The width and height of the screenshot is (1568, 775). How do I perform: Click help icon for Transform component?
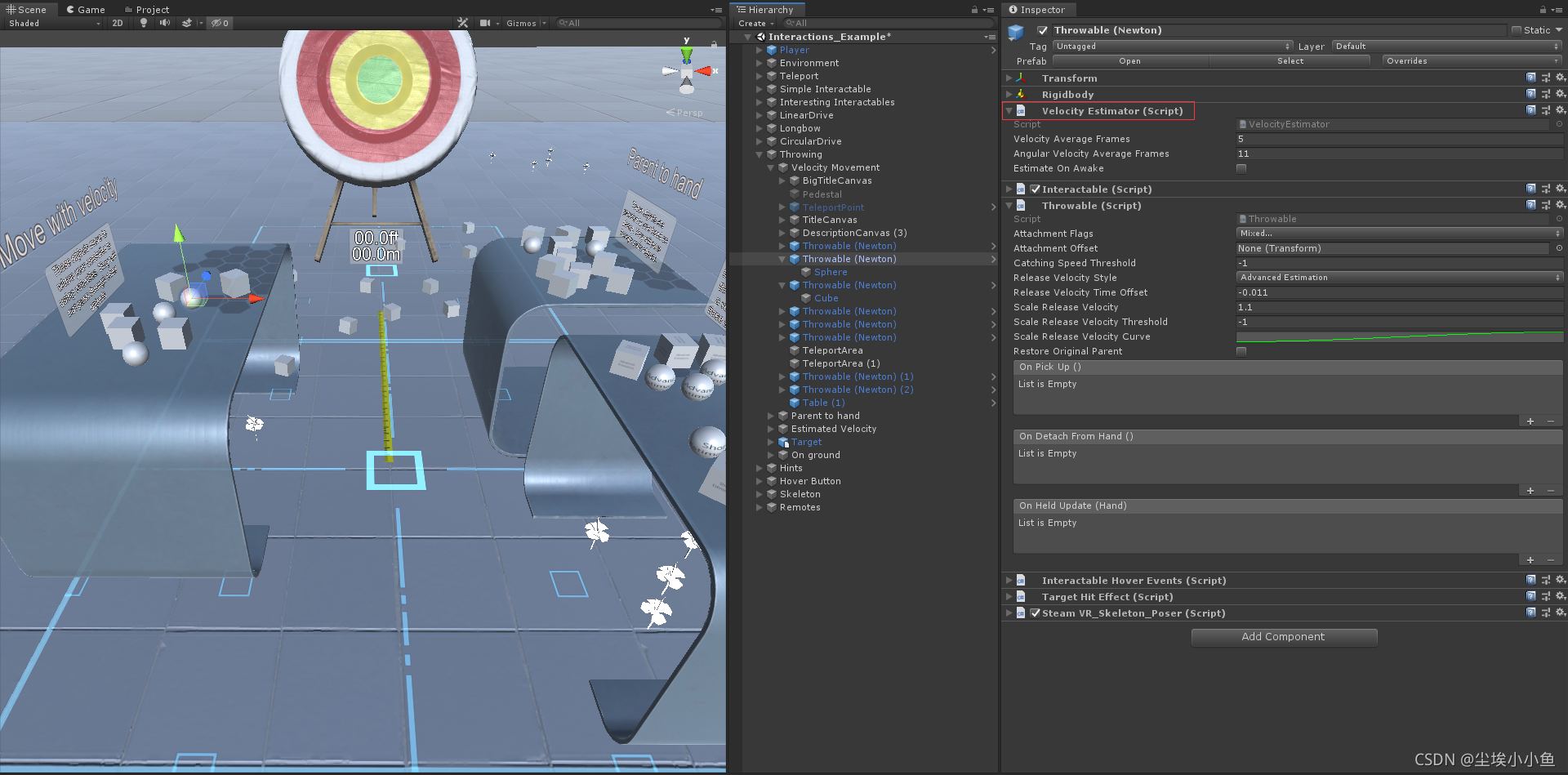point(1531,78)
